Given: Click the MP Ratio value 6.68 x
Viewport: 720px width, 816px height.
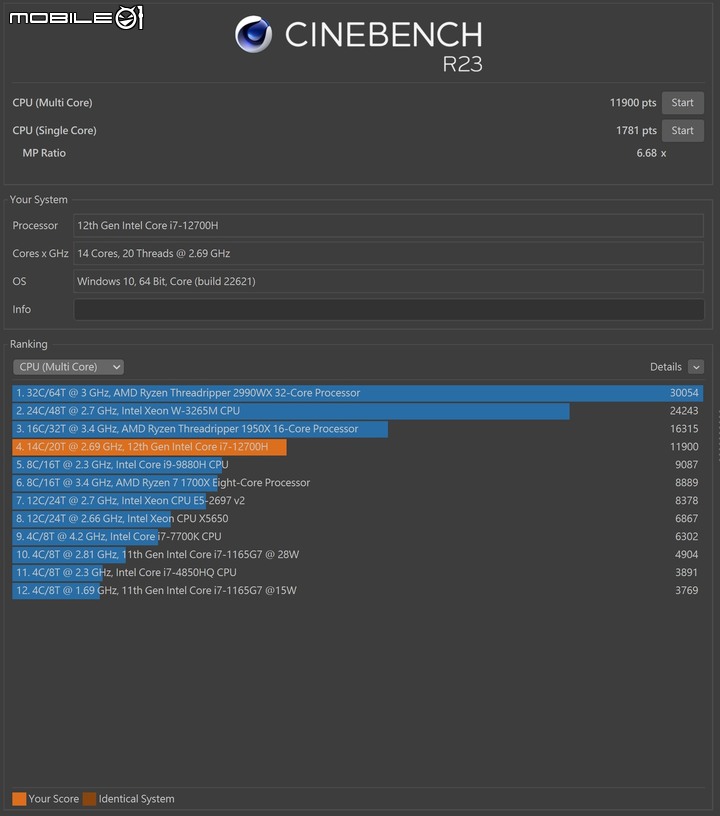Looking at the screenshot, I should tap(651, 153).
